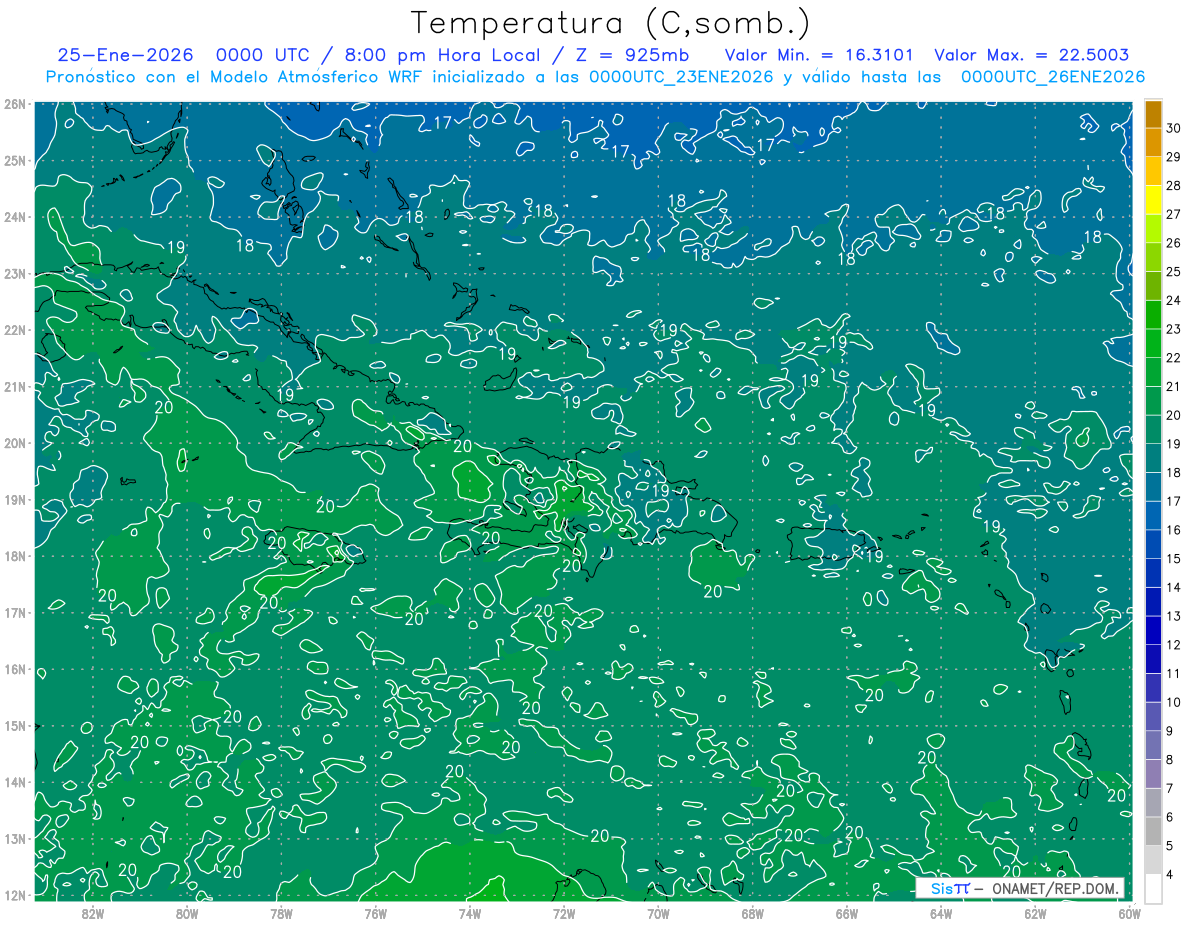The height and width of the screenshot is (927, 1200).
Task: Click the "0000 UTC" time in subtitle
Action: (x=263, y=56)
